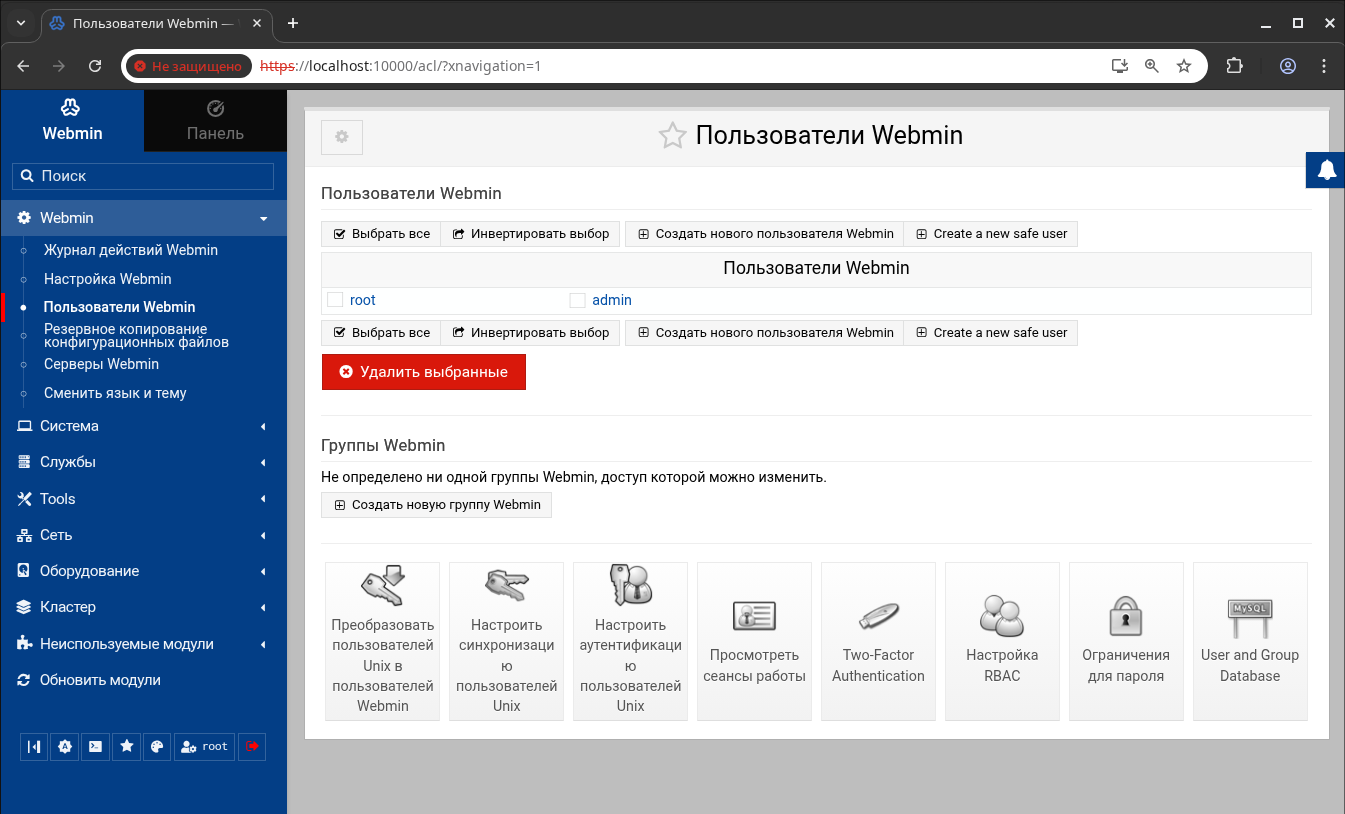Open the admin user link

click(612, 300)
